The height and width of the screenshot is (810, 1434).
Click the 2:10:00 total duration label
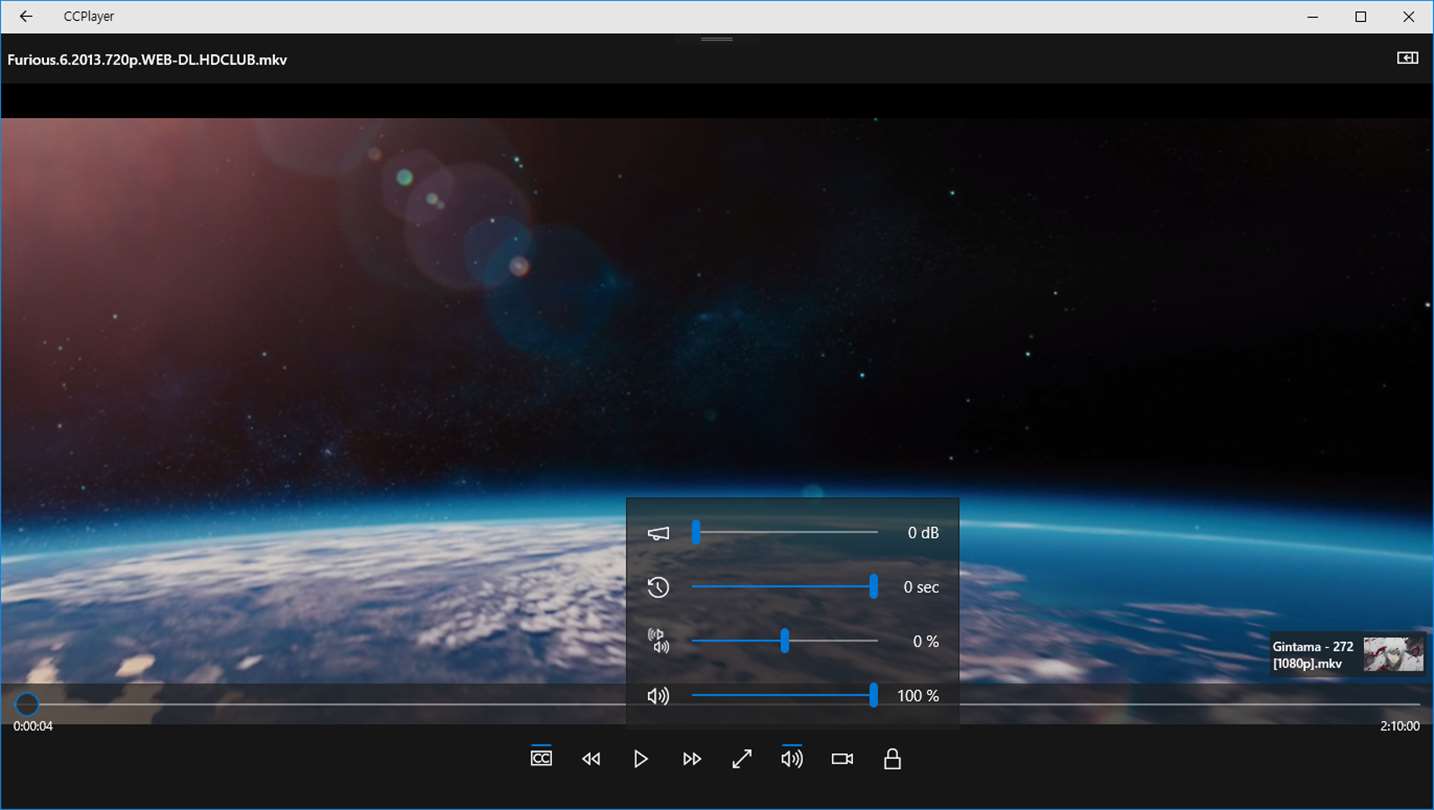tap(1400, 726)
